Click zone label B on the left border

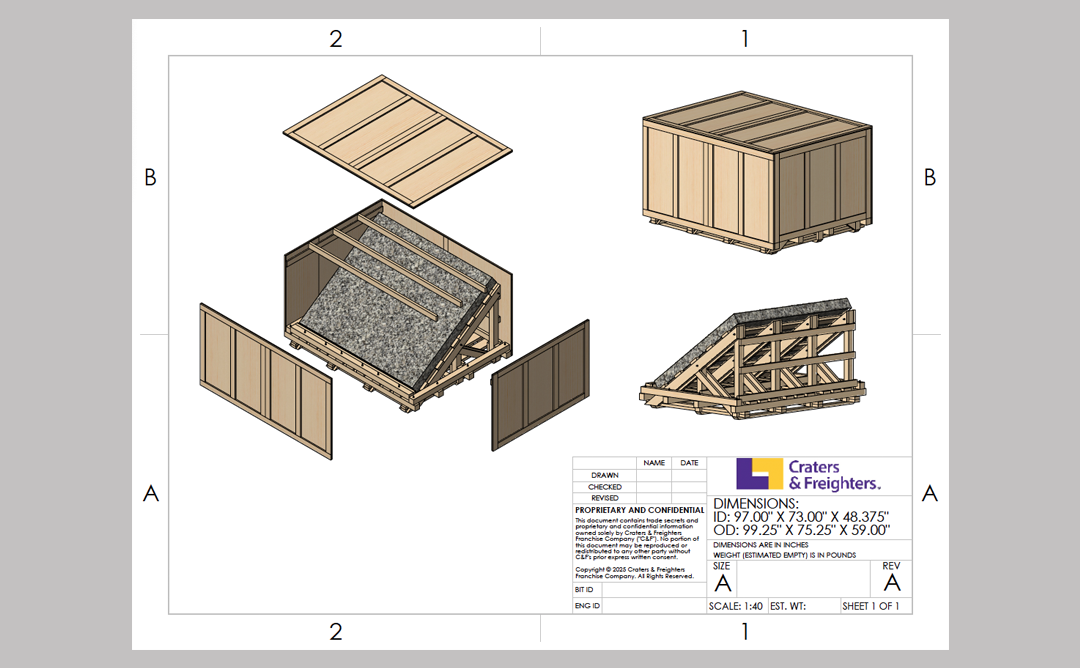(x=151, y=177)
